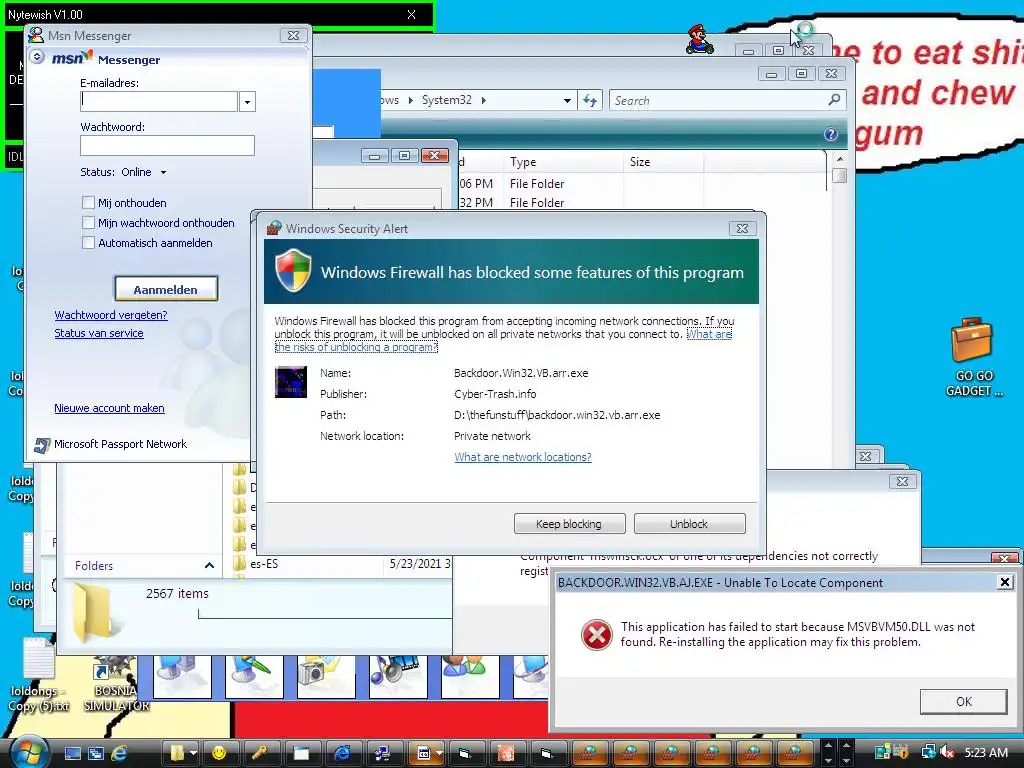The height and width of the screenshot is (768, 1024).
Task: Open What are network locations? link
Action: click(522, 457)
